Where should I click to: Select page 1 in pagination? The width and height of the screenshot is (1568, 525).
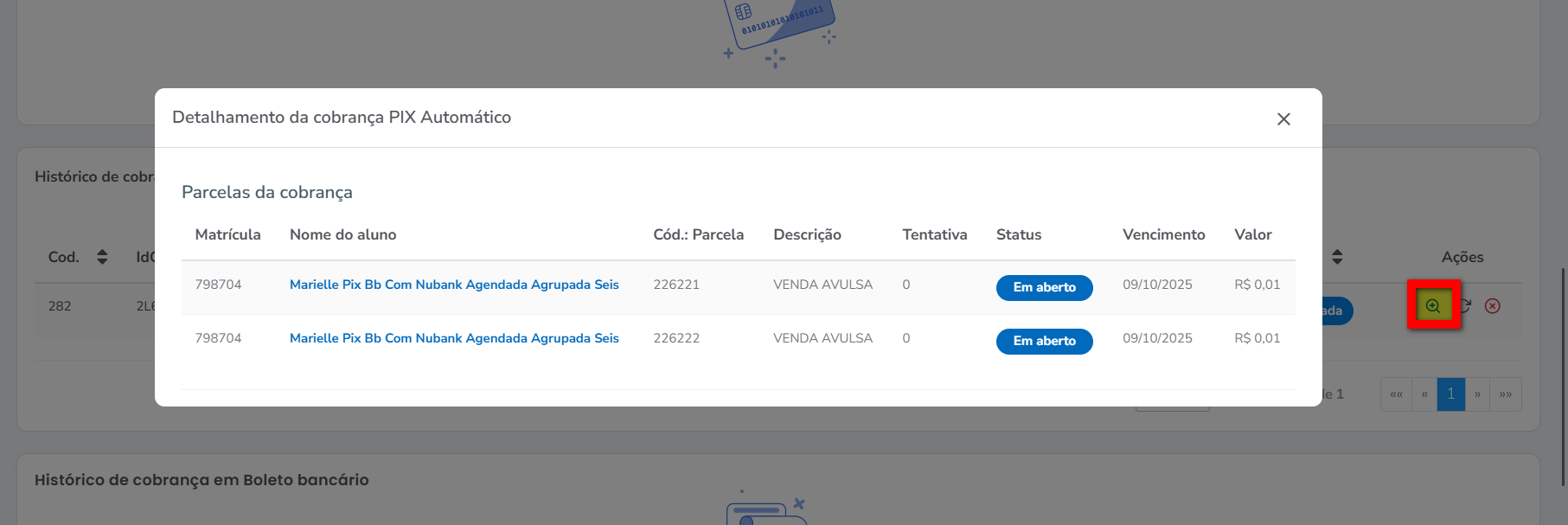[1451, 394]
